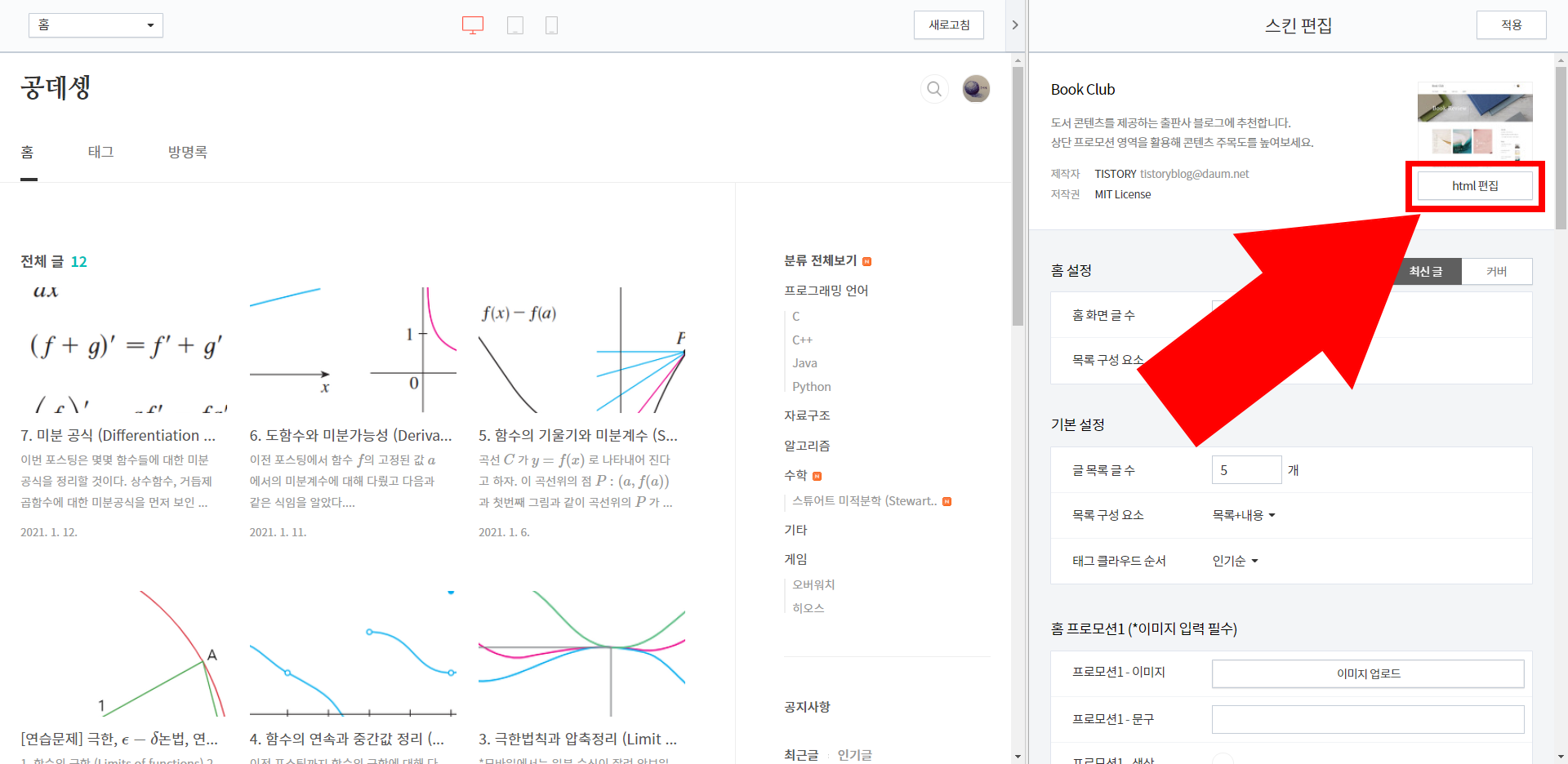Click thumbnail of post 6 도함수
Screen dimensions: 1568x764
point(353,350)
